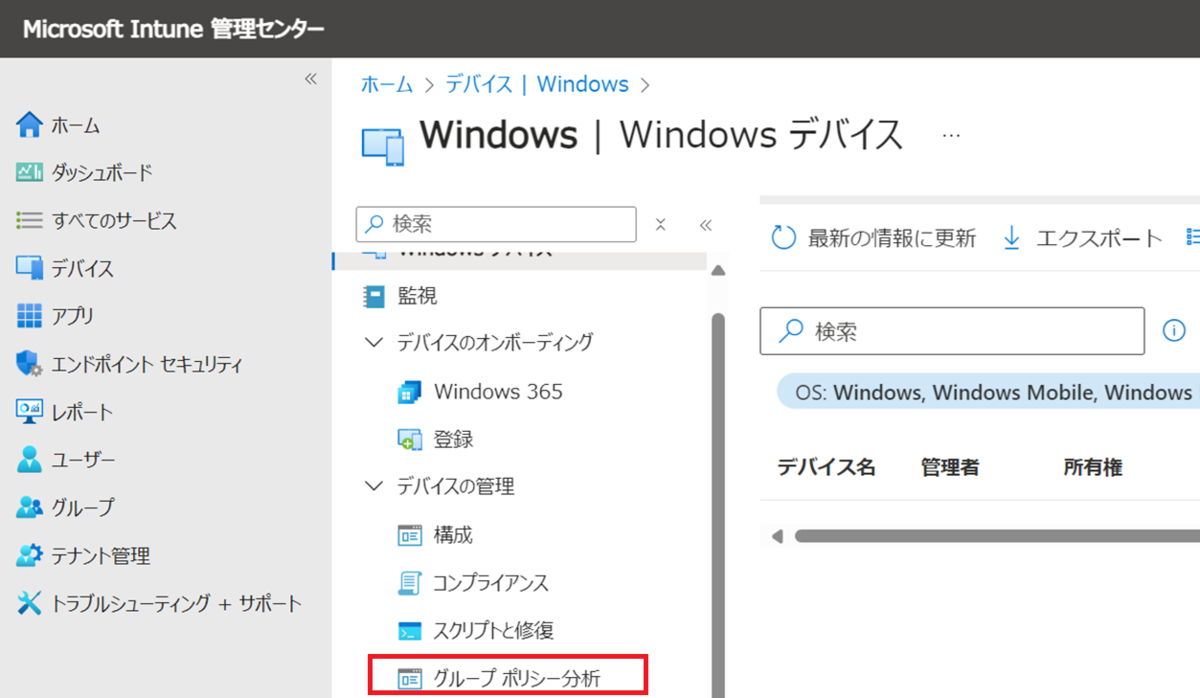Open Windows 365 menu item
Image resolution: width=1200 pixels, height=698 pixels.
[x=481, y=391]
